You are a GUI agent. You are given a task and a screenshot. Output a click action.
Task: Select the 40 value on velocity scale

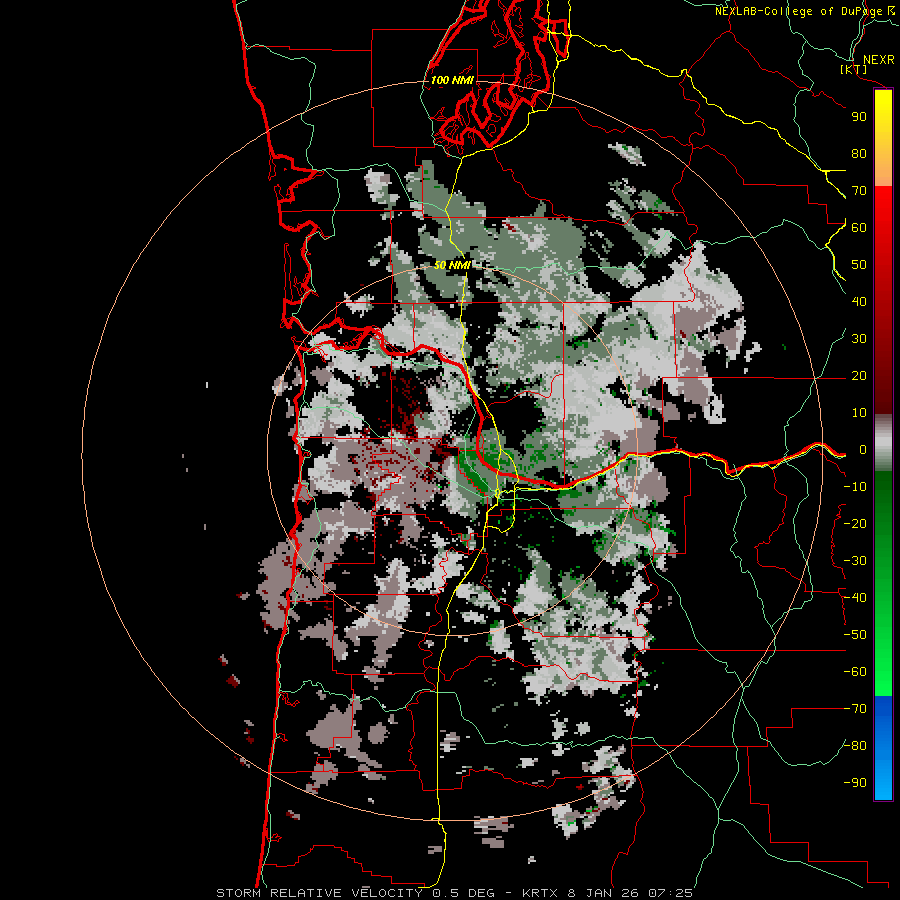click(859, 302)
